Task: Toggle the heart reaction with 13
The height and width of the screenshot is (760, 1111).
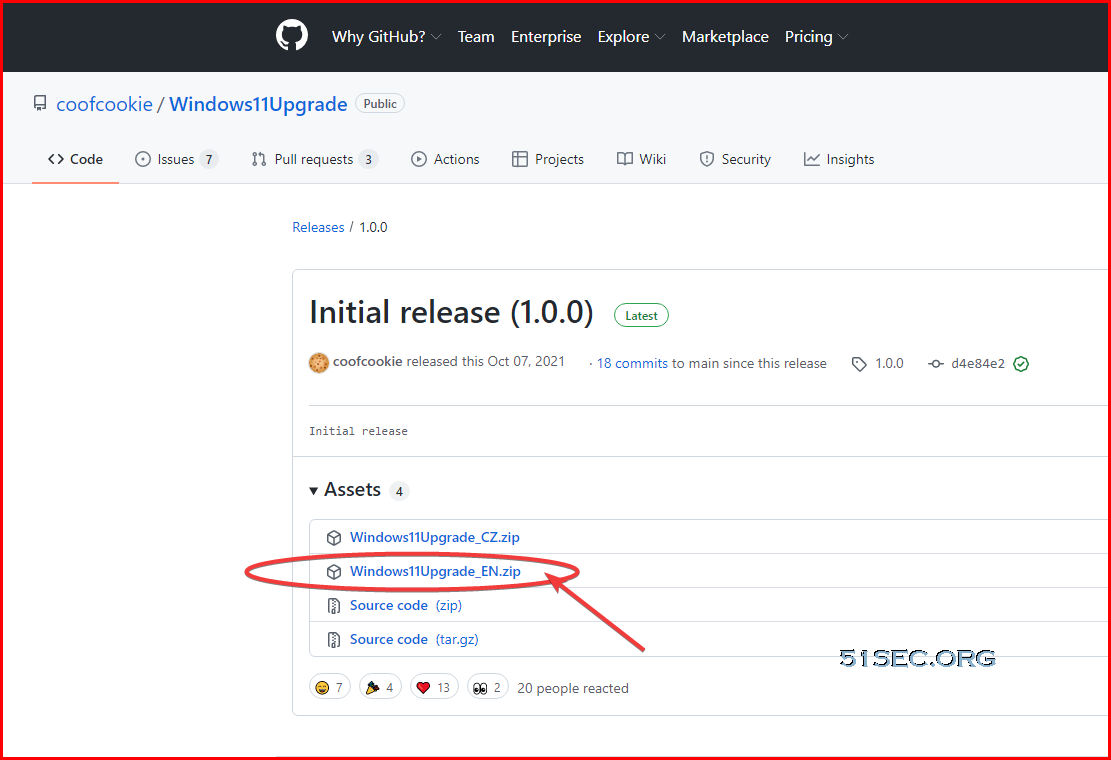Action: pos(434,687)
